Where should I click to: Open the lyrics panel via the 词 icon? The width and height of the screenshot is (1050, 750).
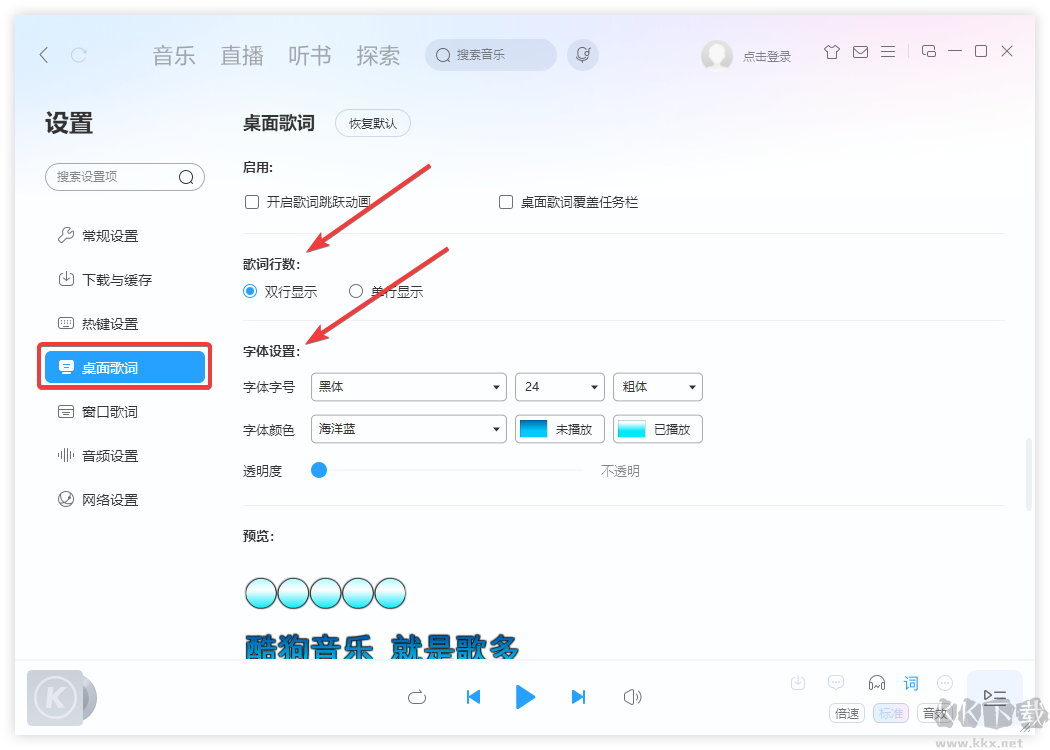[911, 682]
